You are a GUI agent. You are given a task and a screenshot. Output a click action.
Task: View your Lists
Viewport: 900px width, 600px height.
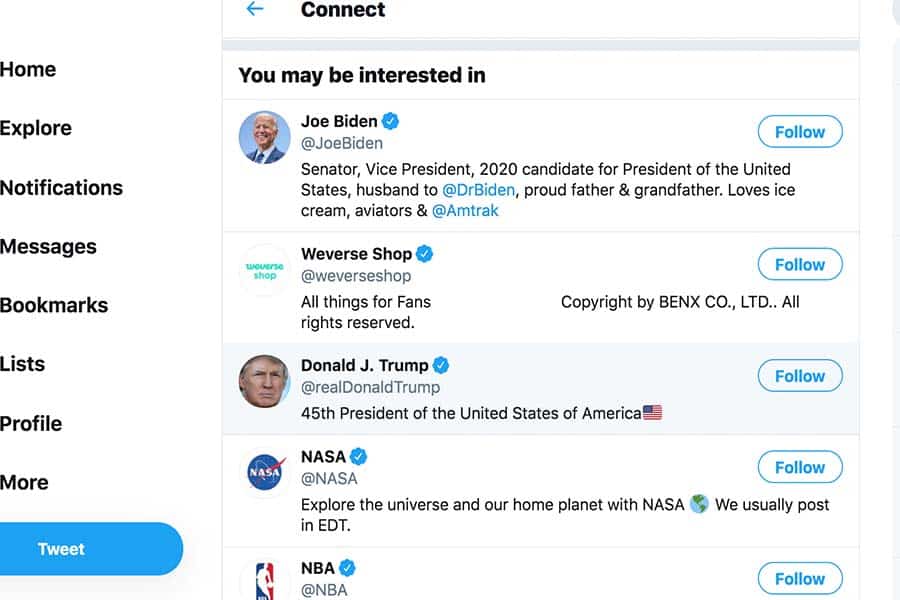[x=22, y=364]
